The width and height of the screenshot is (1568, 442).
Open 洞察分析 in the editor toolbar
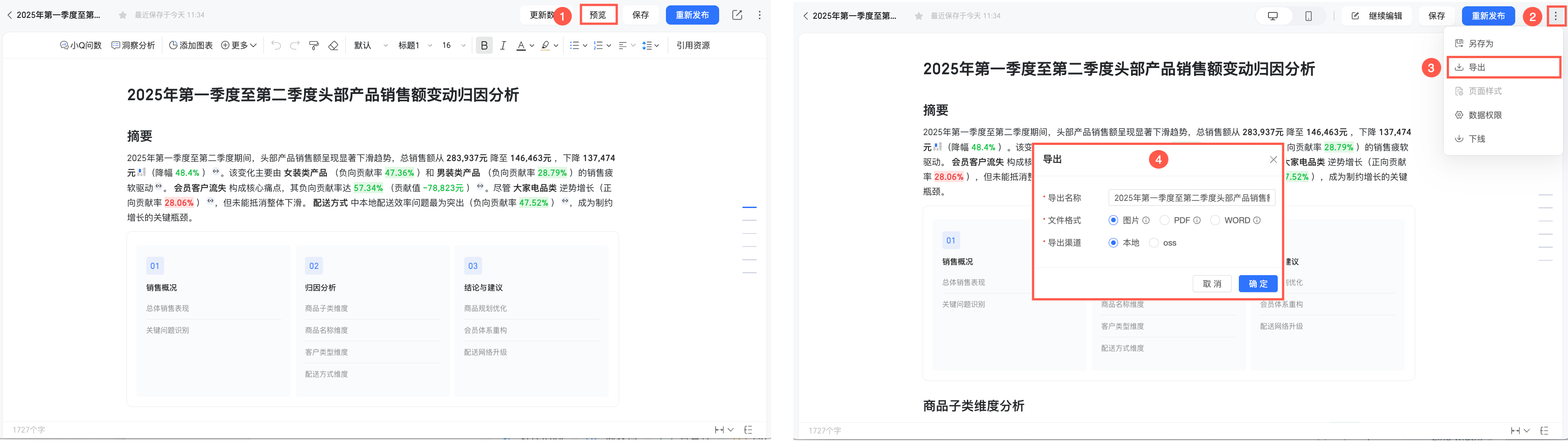(133, 46)
